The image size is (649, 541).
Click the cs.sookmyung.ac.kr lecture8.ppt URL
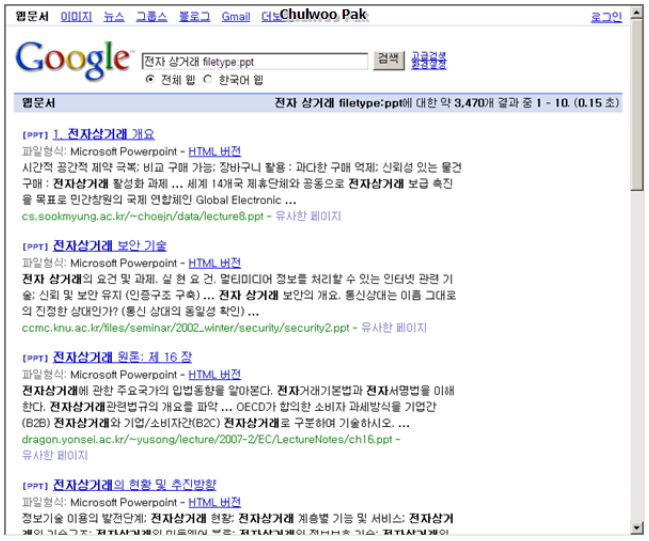(x=142, y=216)
